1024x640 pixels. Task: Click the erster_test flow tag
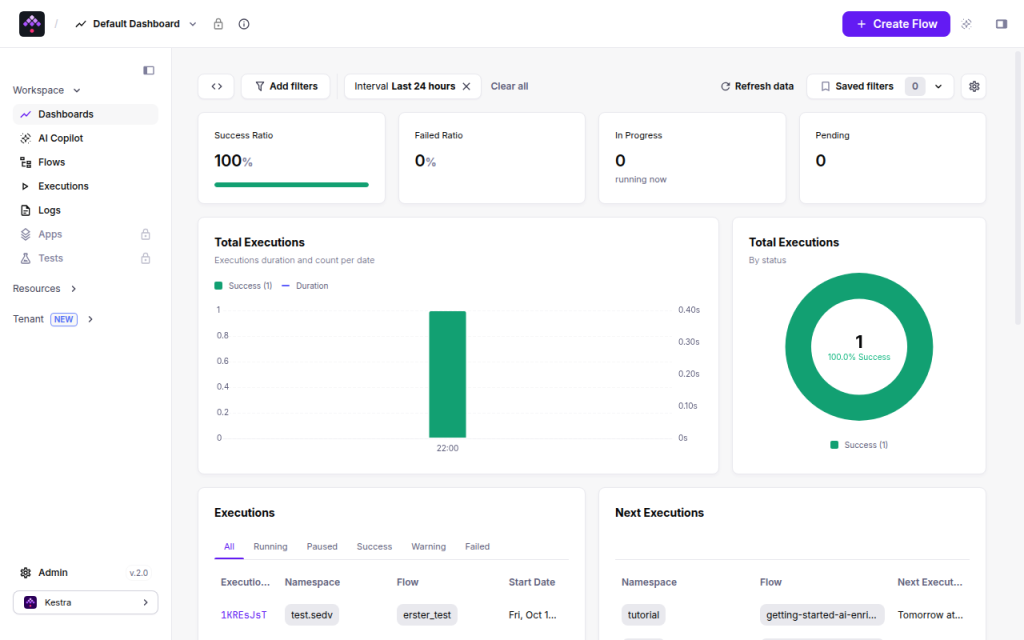[x=427, y=615]
